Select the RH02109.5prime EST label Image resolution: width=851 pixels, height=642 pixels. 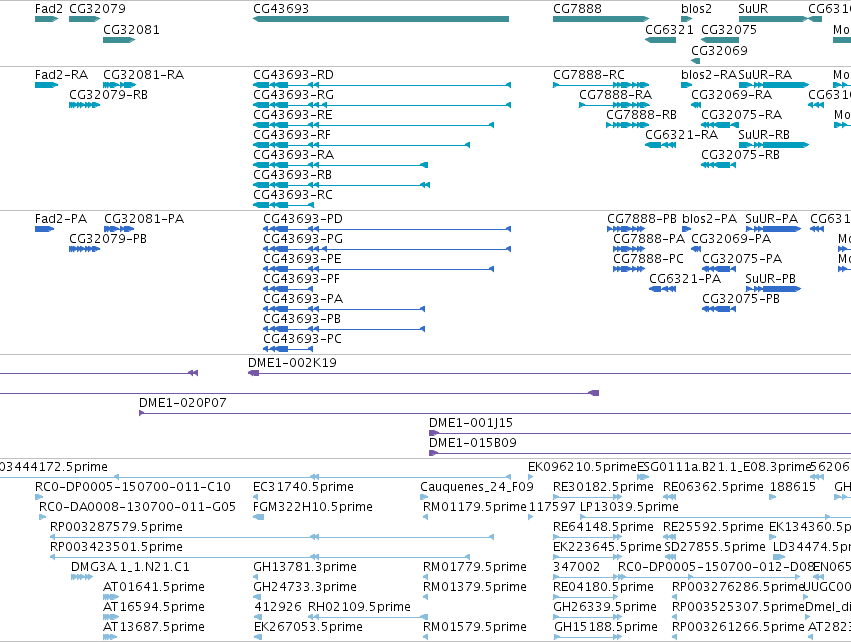(x=359, y=607)
